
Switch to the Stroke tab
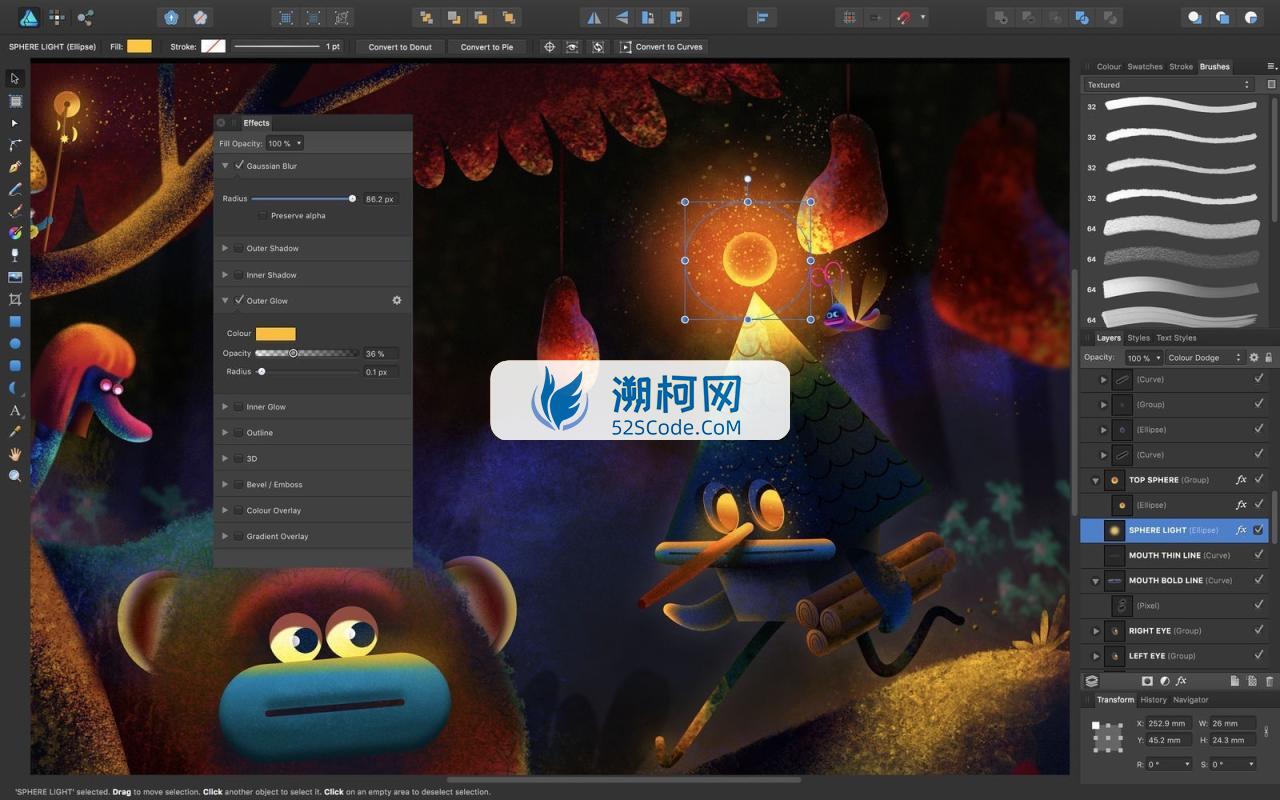[x=1181, y=67]
